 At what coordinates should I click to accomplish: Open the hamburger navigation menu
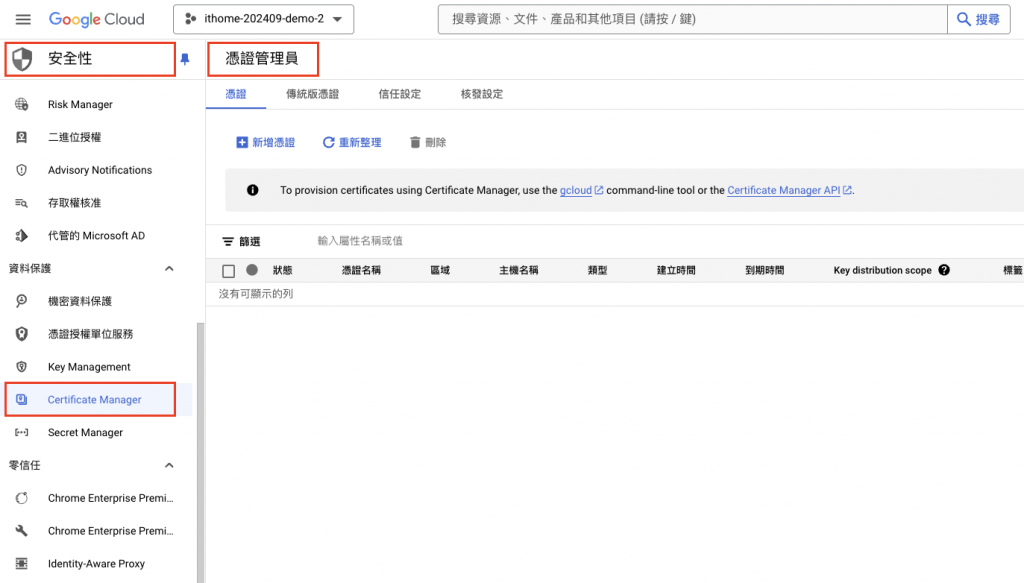click(23, 19)
